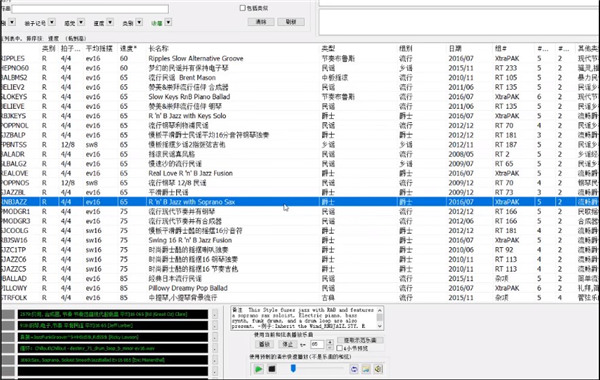600x380 pixels.
Task: Open small menu button of Jeff Lorber track
Action: [x=215, y=326]
